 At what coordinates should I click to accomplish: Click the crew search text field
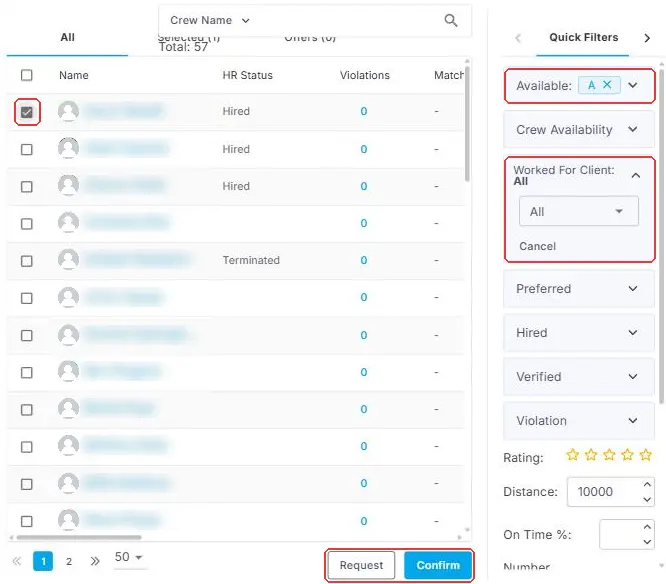(x=346, y=20)
